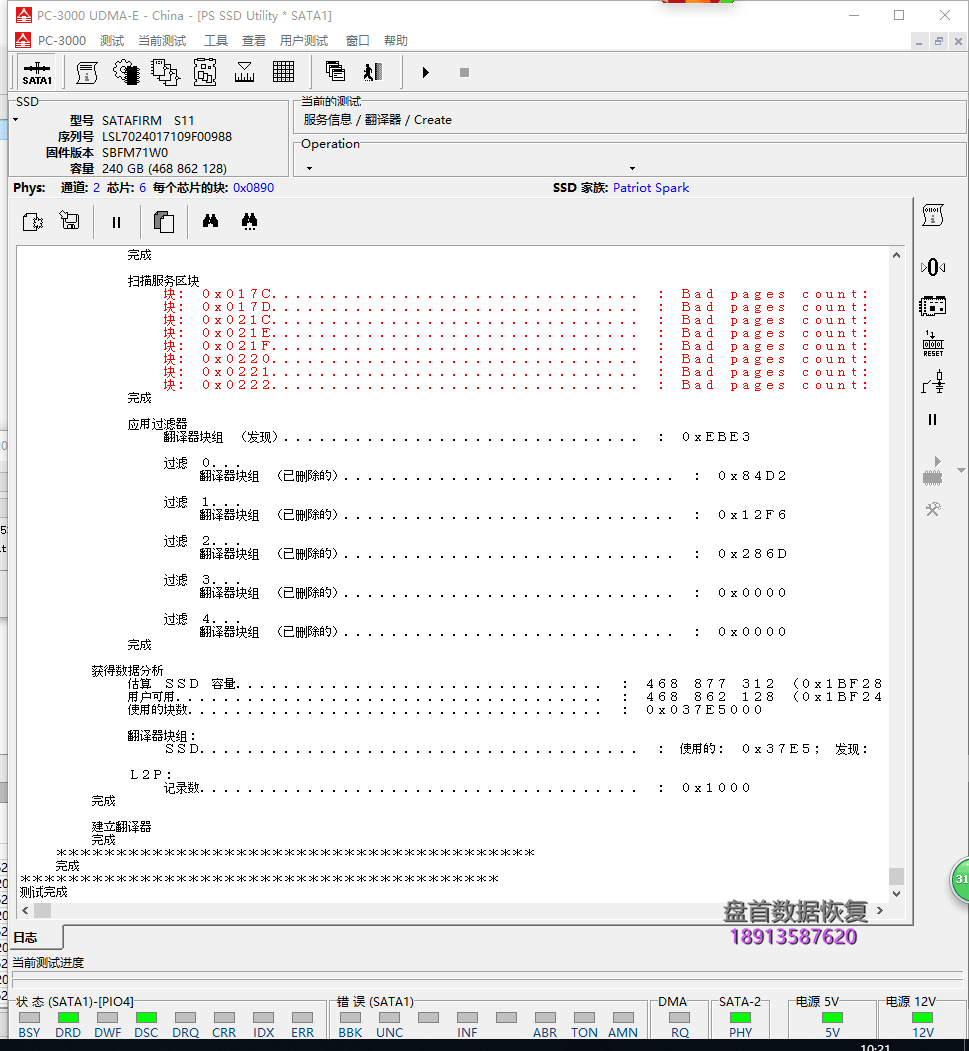Open the right Operation dropdown arrow
Image resolution: width=969 pixels, height=1051 pixels.
[x=632, y=168]
